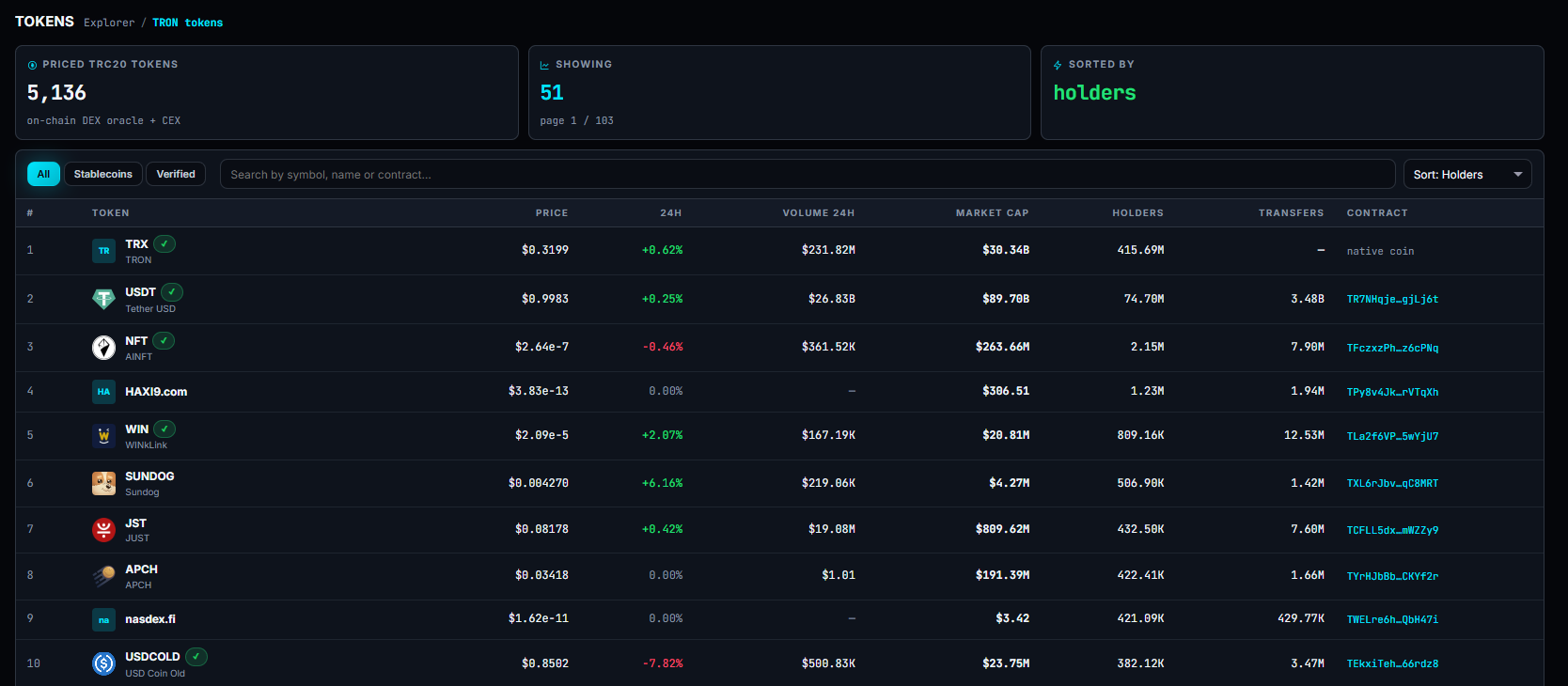
Task: Click the USDCOLD dollar logo icon
Action: 103,663
